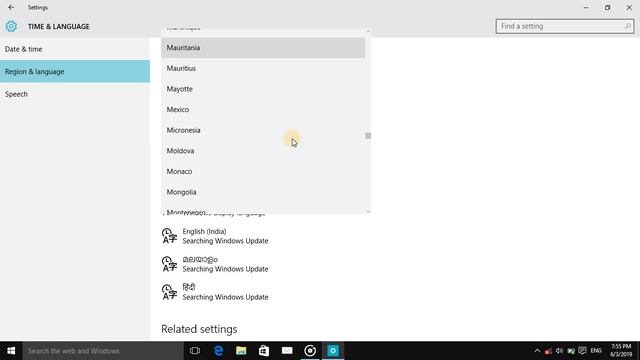Click the search magnifier in Find a setting

628,26
